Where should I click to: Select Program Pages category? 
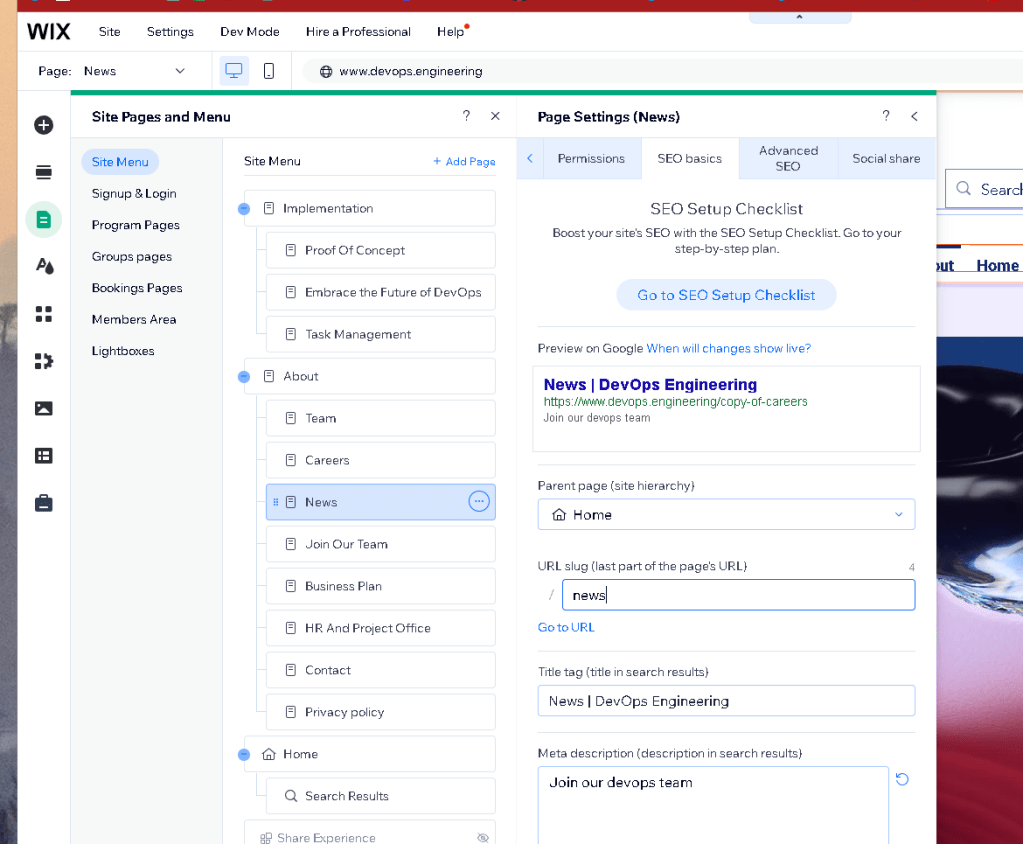tap(136, 225)
